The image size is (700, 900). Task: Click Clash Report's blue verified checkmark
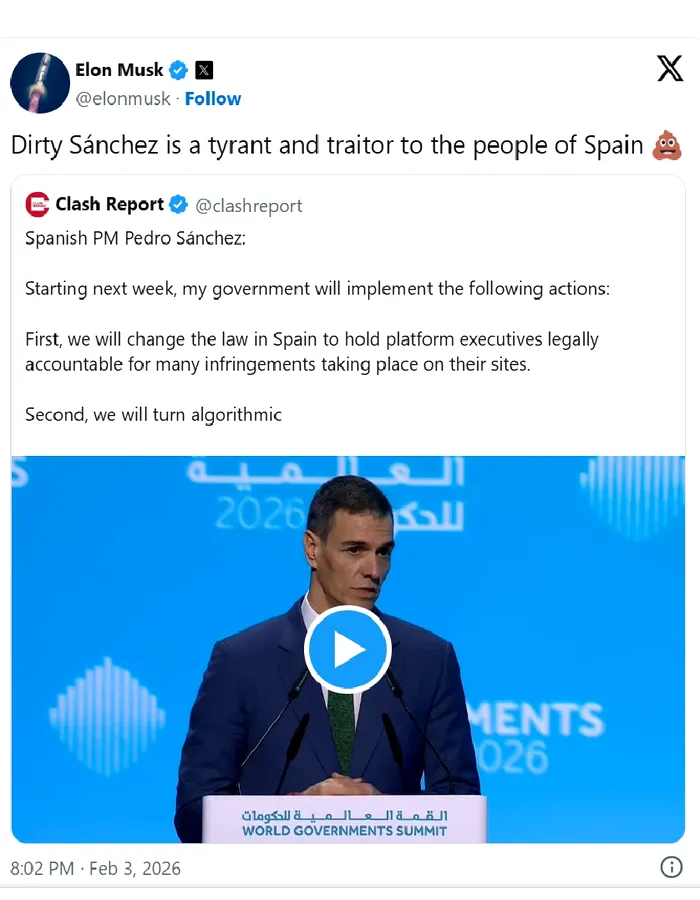[178, 205]
